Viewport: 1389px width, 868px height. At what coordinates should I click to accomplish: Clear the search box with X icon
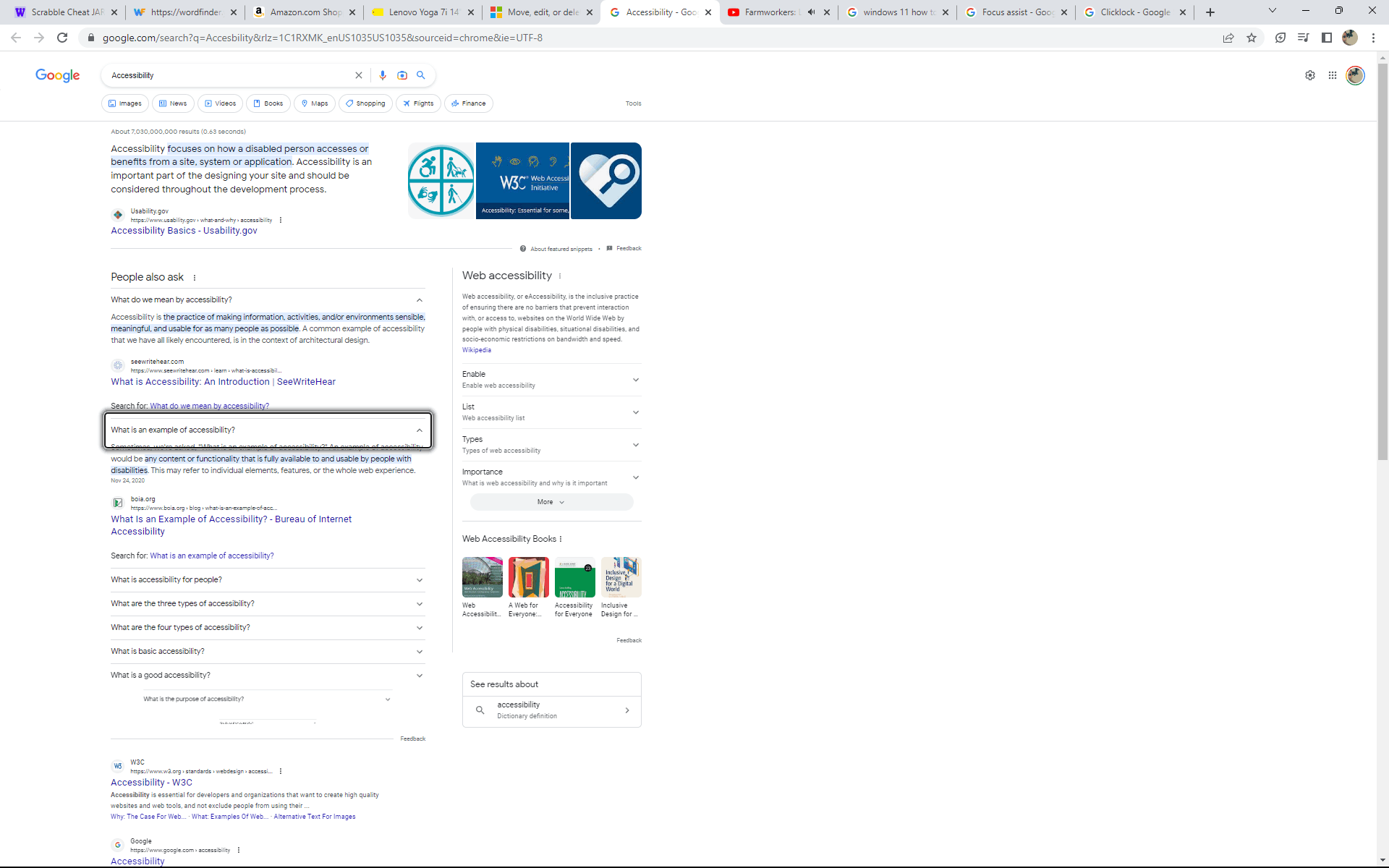coord(358,75)
